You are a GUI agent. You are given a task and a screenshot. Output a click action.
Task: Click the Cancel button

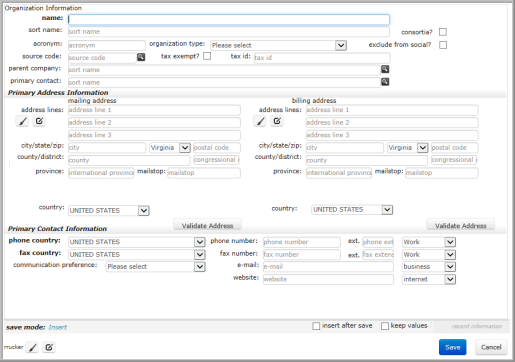(x=491, y=347)
